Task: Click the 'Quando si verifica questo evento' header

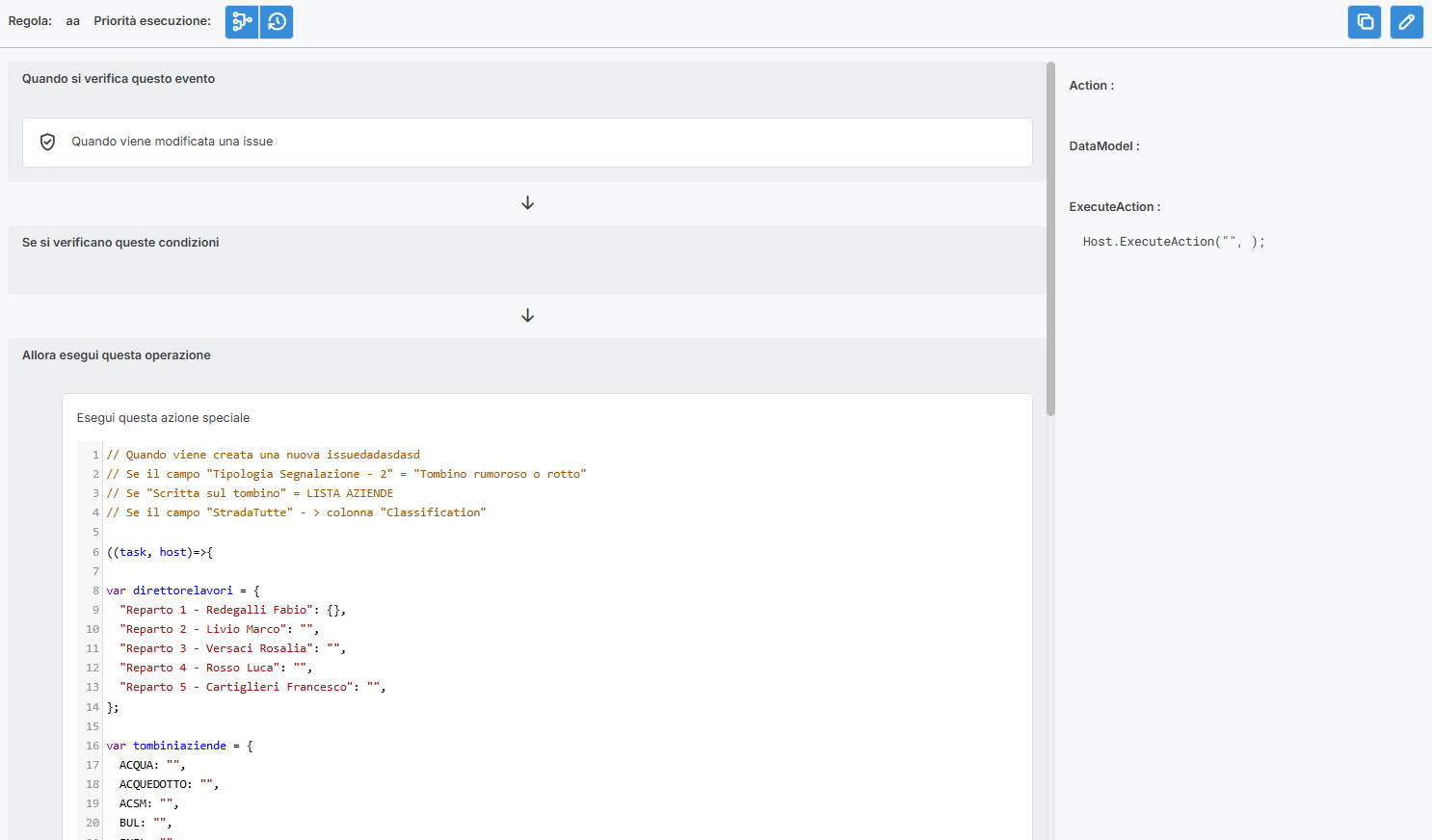Action: (119, 79)
